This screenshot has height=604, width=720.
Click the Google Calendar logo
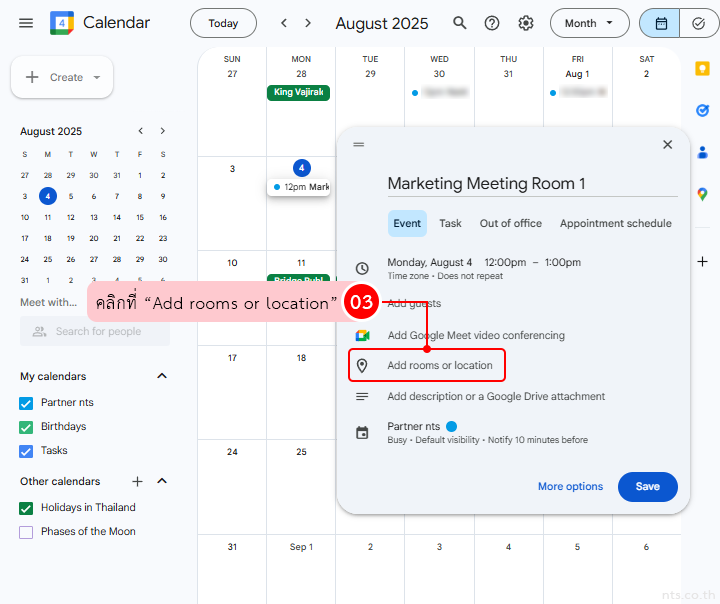point(62,23)
